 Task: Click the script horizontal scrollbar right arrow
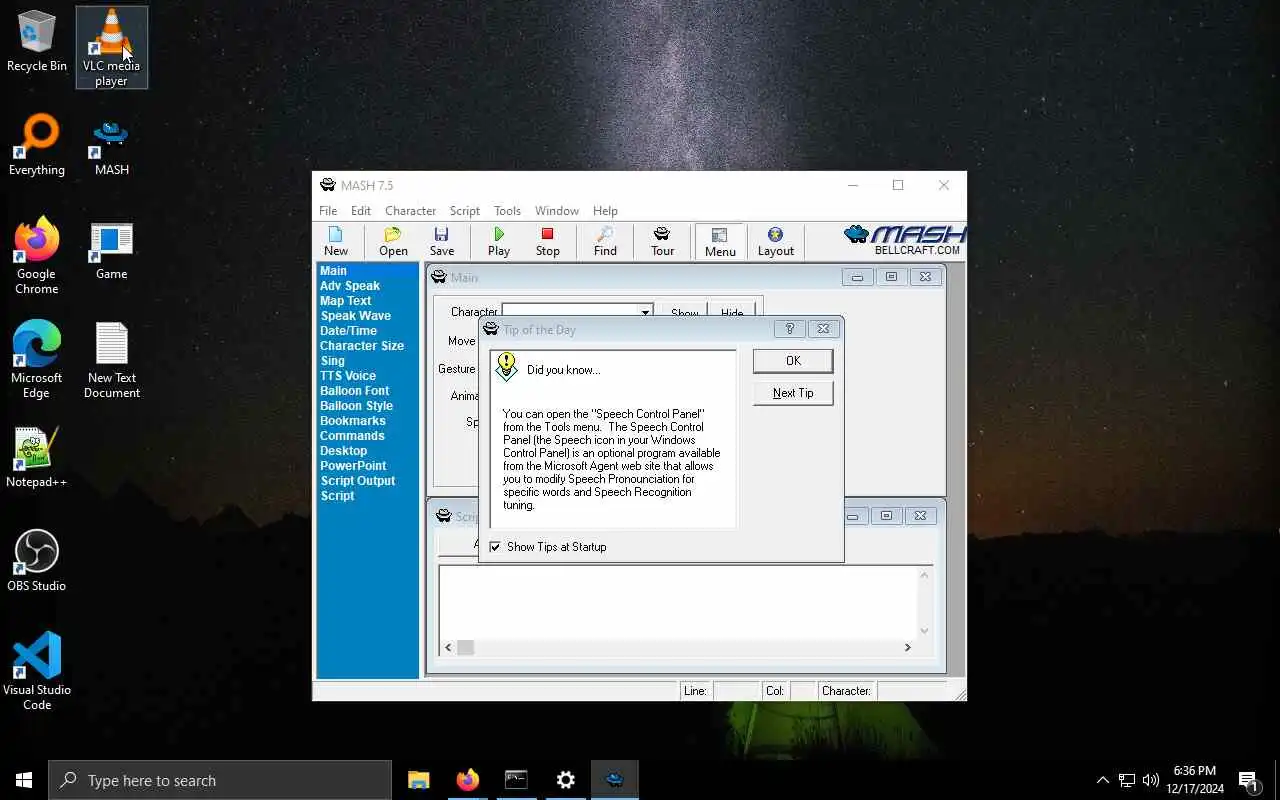[x=907, y=647]
